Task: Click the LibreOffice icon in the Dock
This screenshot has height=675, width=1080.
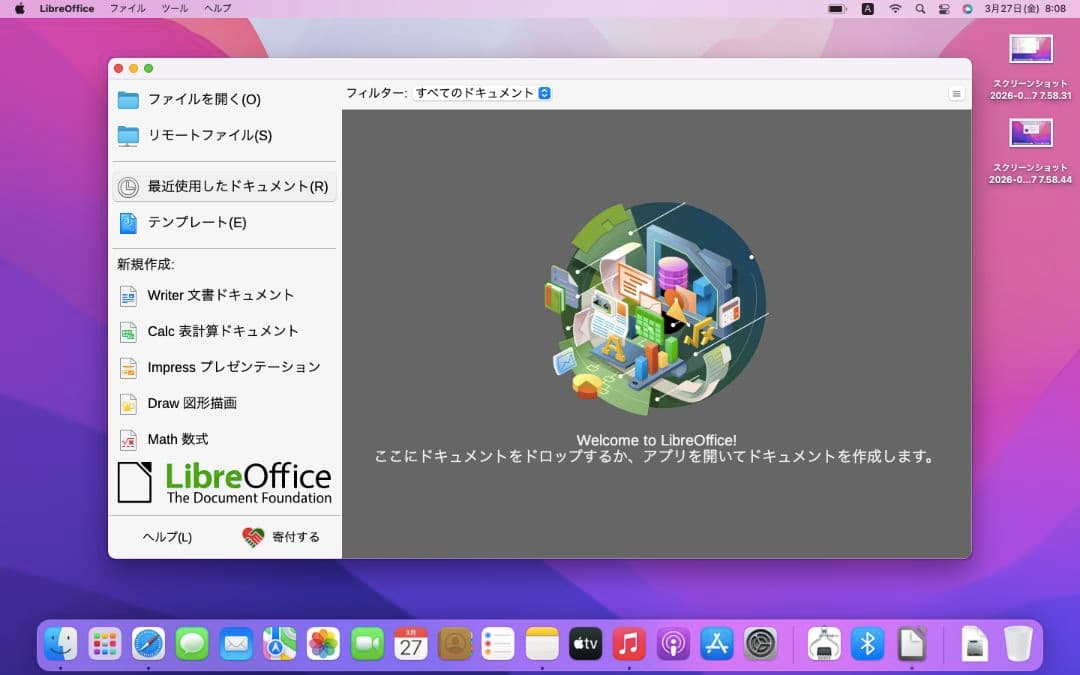Action: tap(912, 644)
